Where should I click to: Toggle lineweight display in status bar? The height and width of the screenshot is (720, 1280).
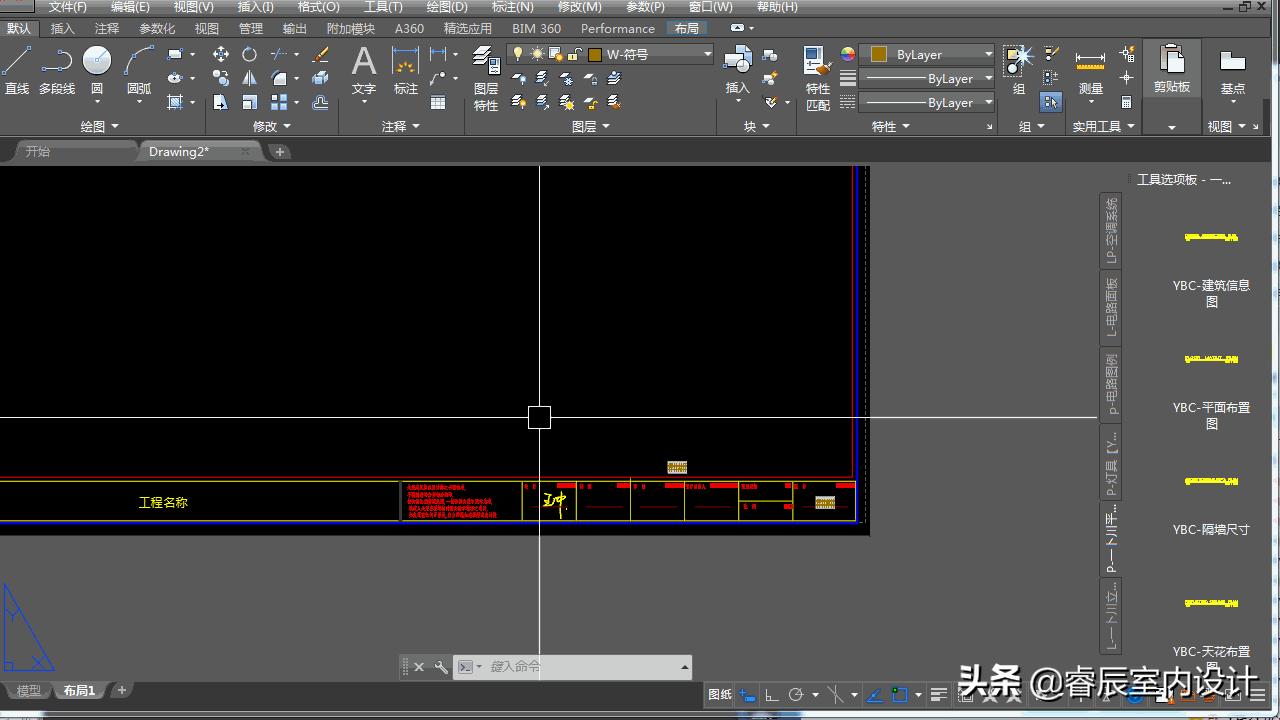click(x=938, y=695)
